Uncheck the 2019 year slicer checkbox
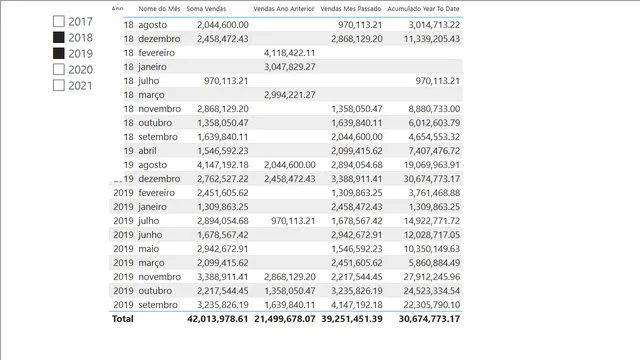Screen dimensions: 640x360 [59, 53]
